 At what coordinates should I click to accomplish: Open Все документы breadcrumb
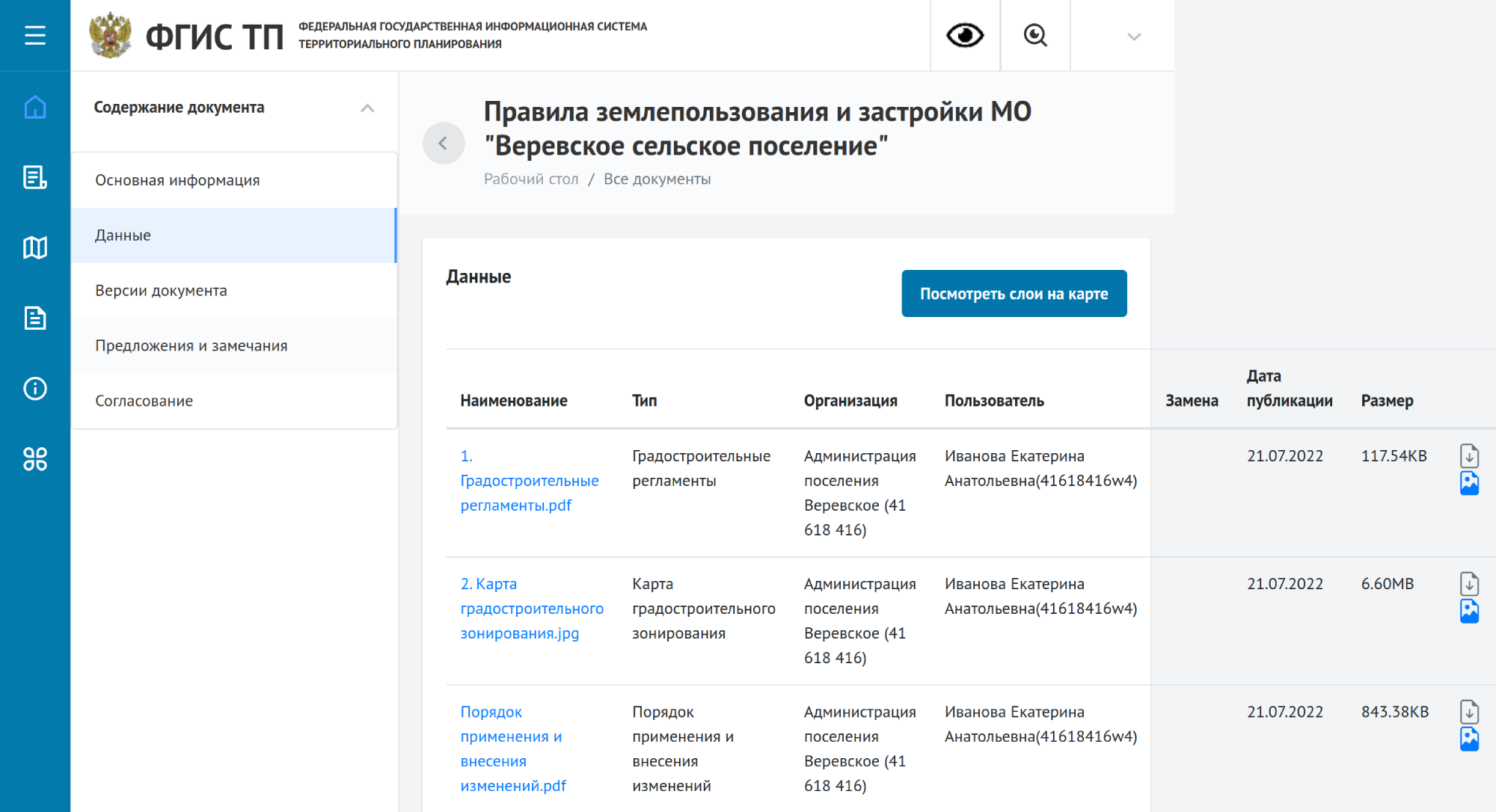pos(657,179)
